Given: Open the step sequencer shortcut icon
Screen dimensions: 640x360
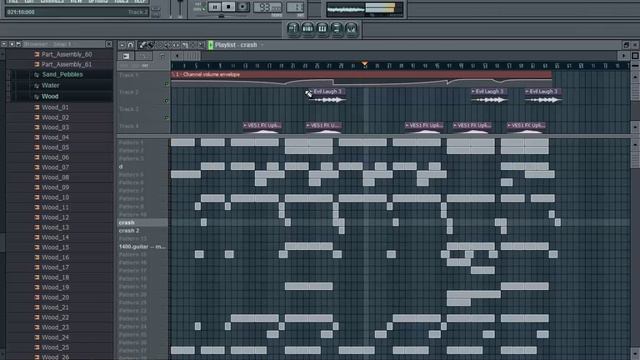Looking at the screenshot, I should [x=308, y=29].
